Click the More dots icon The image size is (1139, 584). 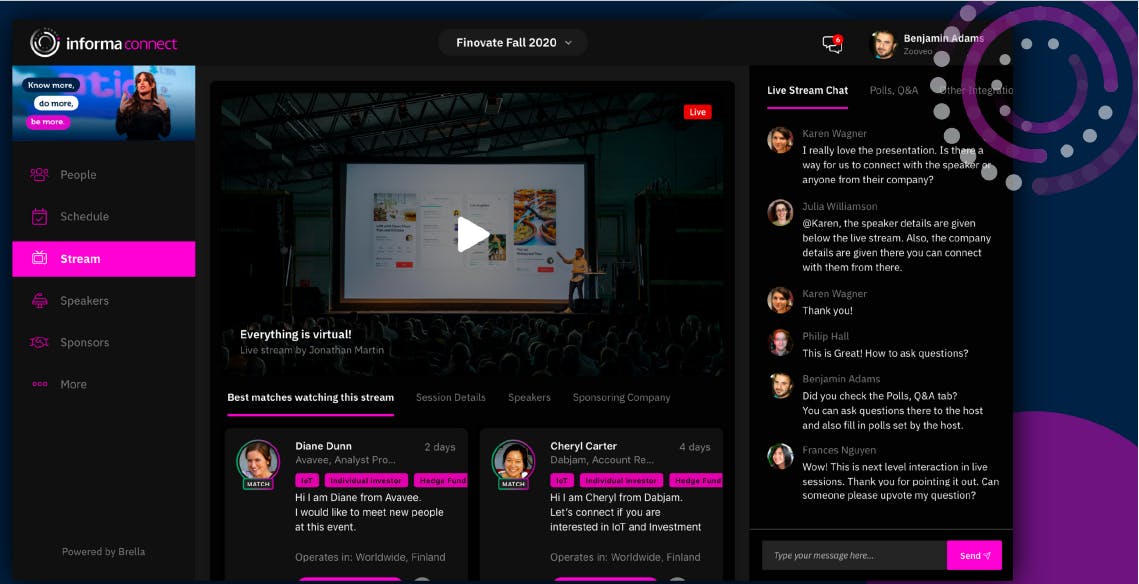coord(40,384)
